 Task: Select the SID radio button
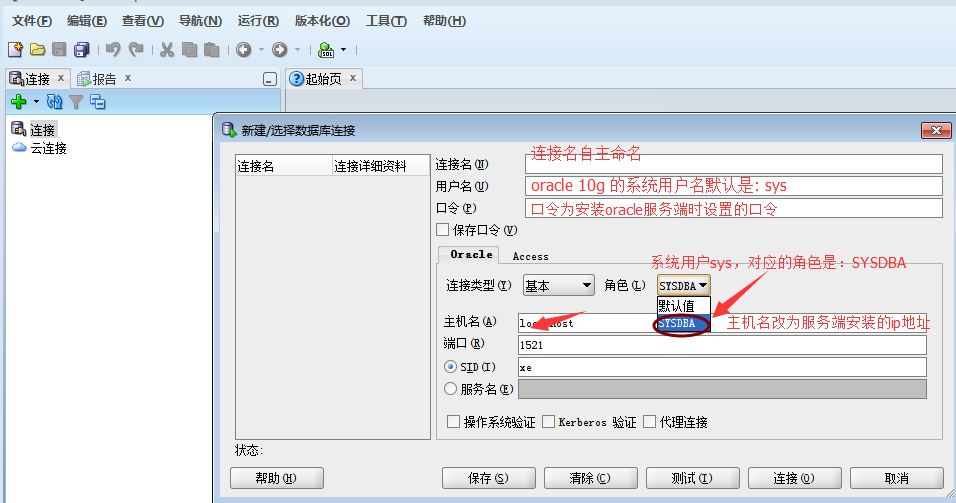[451, 367]
